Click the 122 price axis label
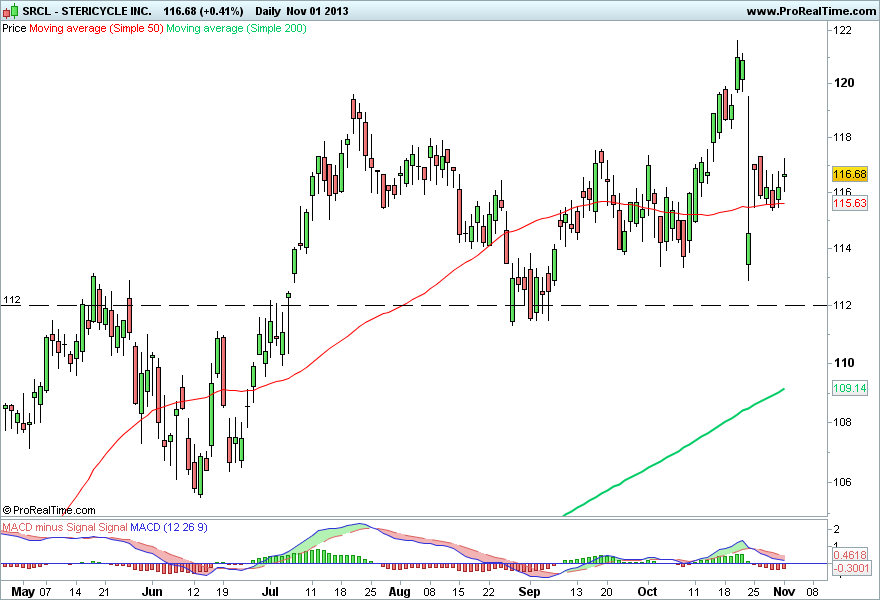880x600 pixels. click(843, 30)
